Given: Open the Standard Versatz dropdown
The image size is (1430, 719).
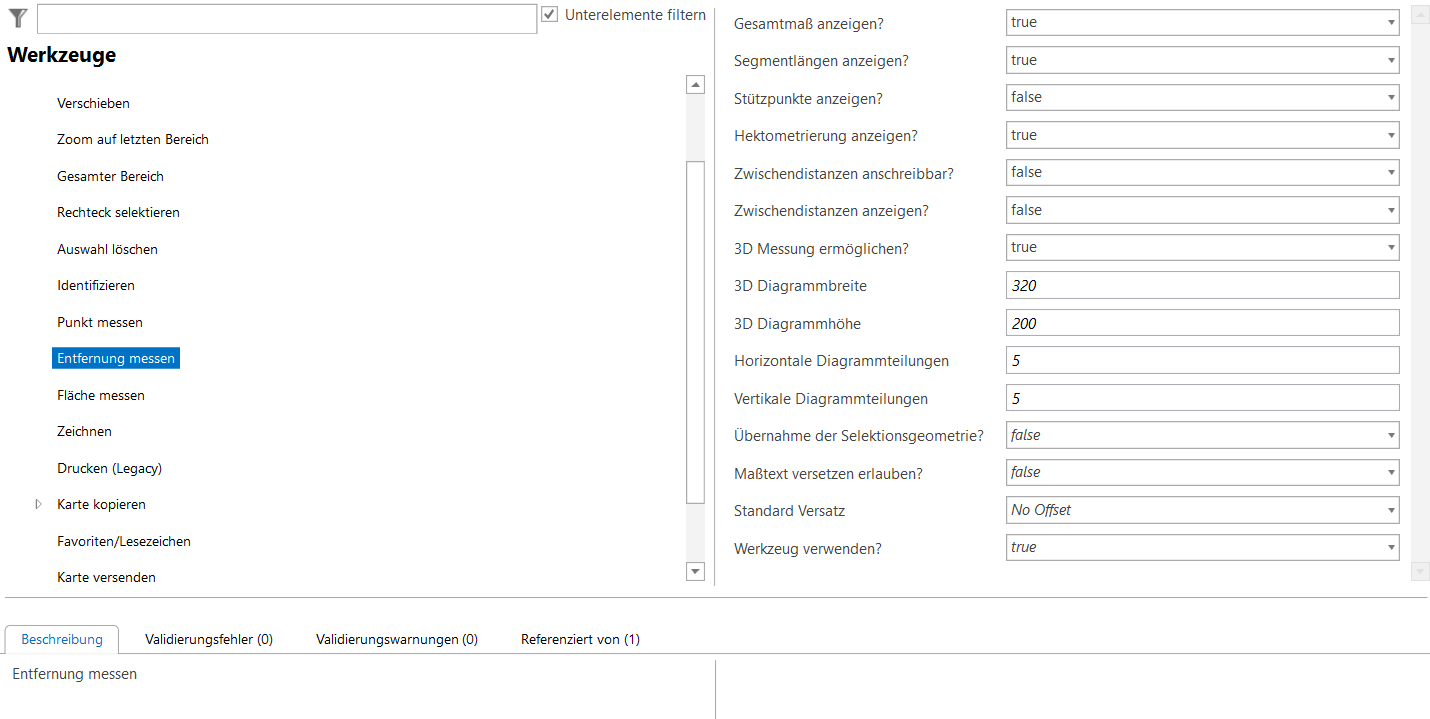Looking at the screenshot, I should pos(1201,510).
